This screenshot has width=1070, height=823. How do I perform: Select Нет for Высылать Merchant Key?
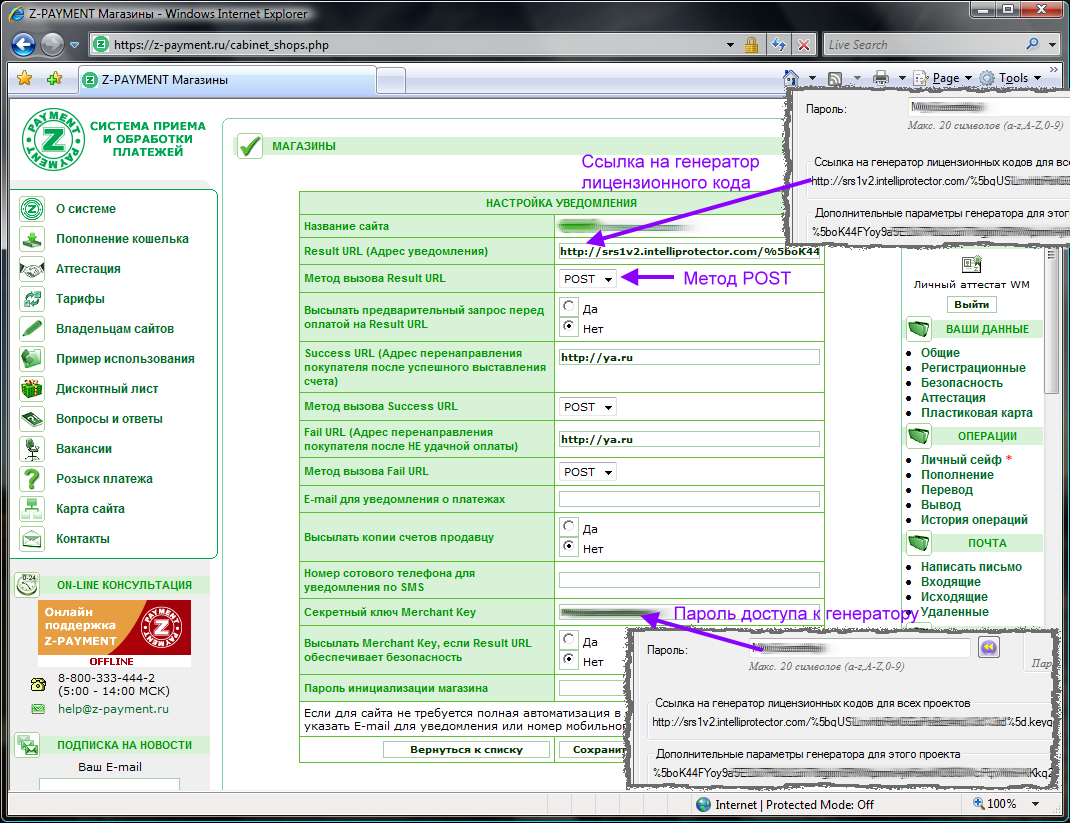point(568,659)
